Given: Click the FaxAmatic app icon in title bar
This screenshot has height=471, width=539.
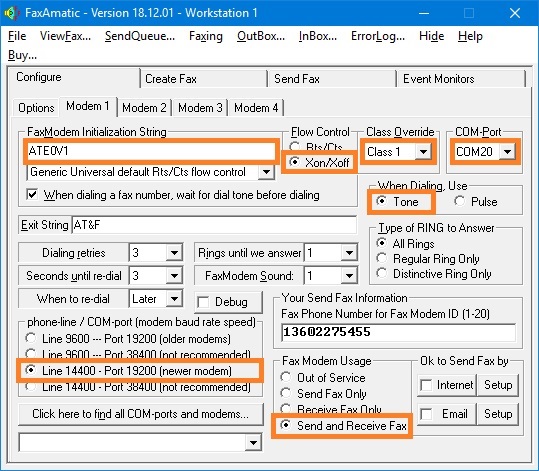Looking at the screenshot, I should pyautogui.click(x=11, y=13).
